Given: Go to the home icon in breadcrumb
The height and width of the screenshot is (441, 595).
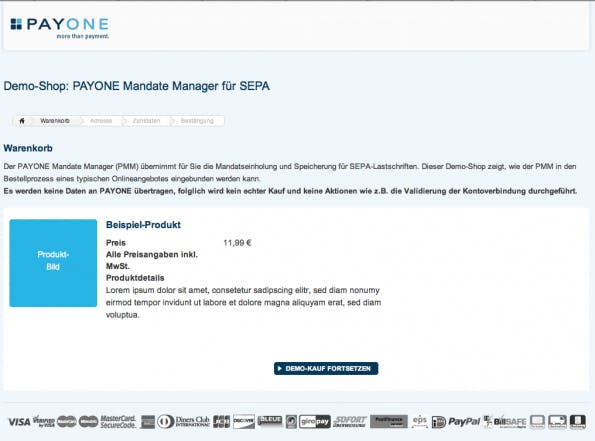Looking at the screenshot, I should 22,121.
